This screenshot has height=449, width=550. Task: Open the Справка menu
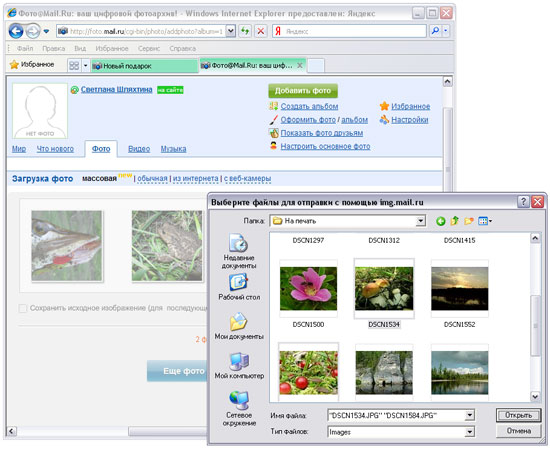(182, 48)
